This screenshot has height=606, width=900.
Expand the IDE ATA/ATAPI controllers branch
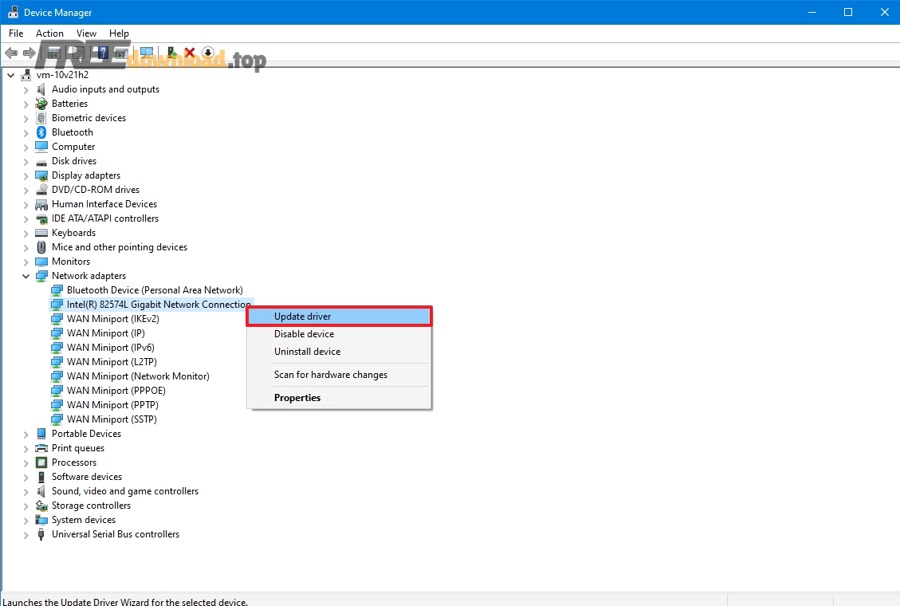pos(26,219)
